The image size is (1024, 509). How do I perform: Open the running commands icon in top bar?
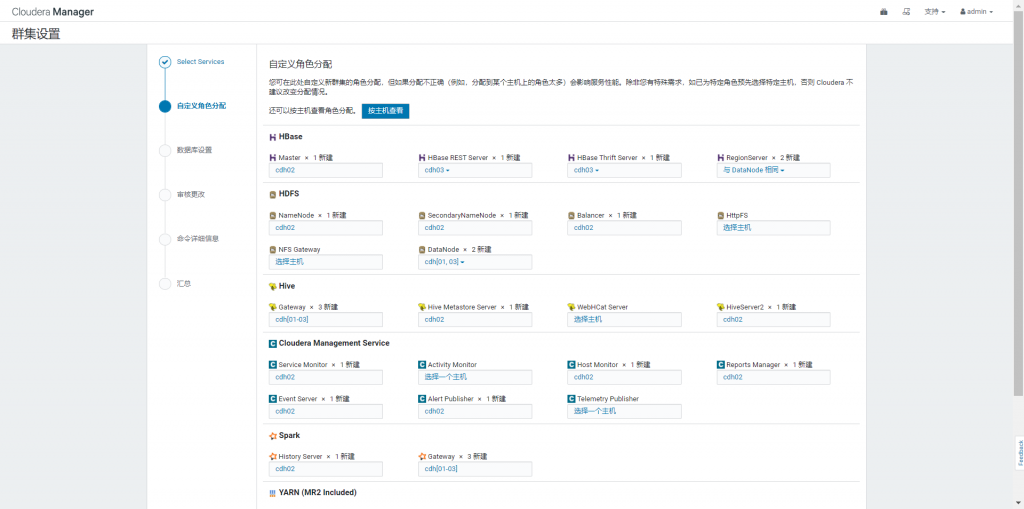tap(906, 12)
